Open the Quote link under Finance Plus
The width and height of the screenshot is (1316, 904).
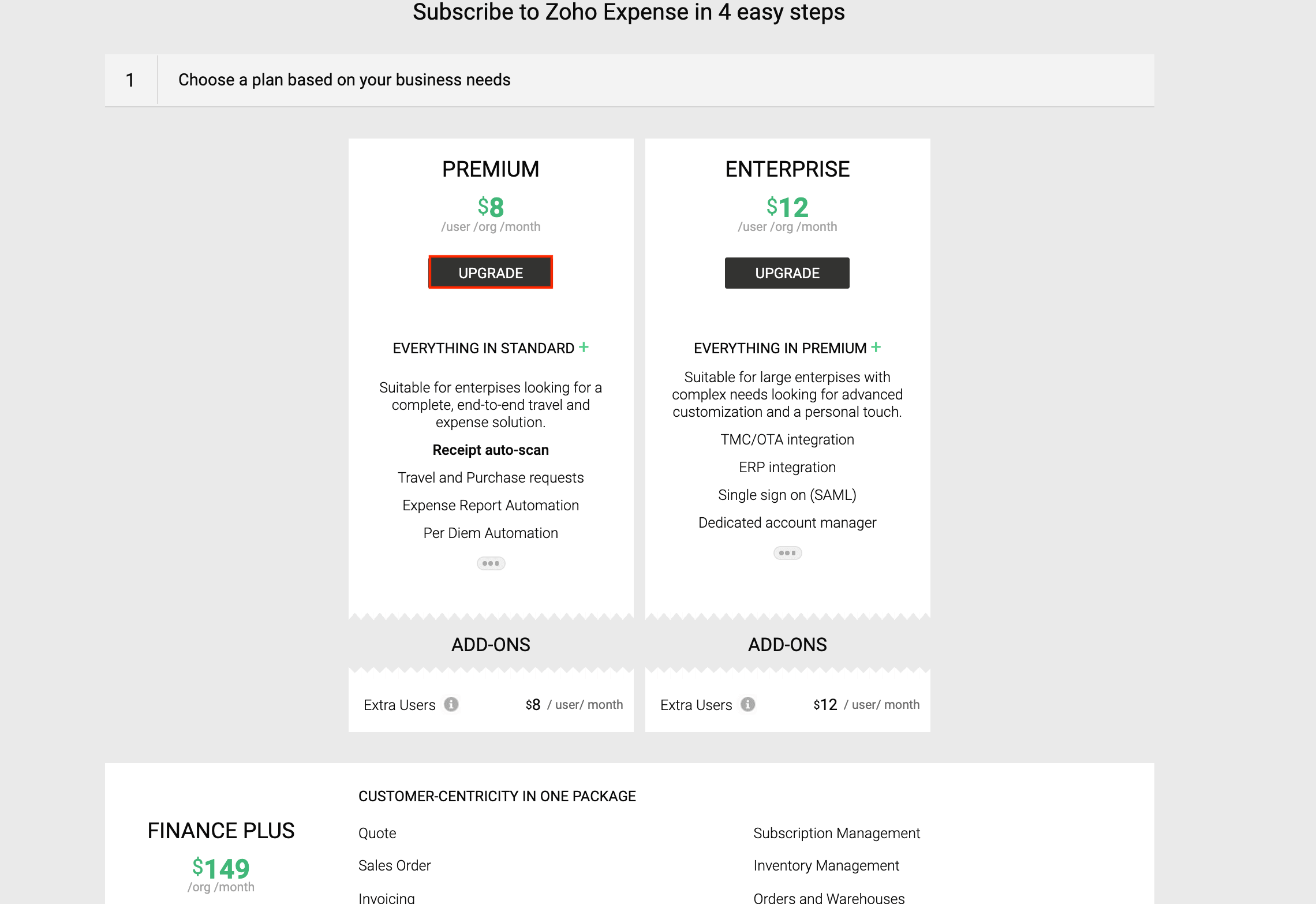(377, 832)
